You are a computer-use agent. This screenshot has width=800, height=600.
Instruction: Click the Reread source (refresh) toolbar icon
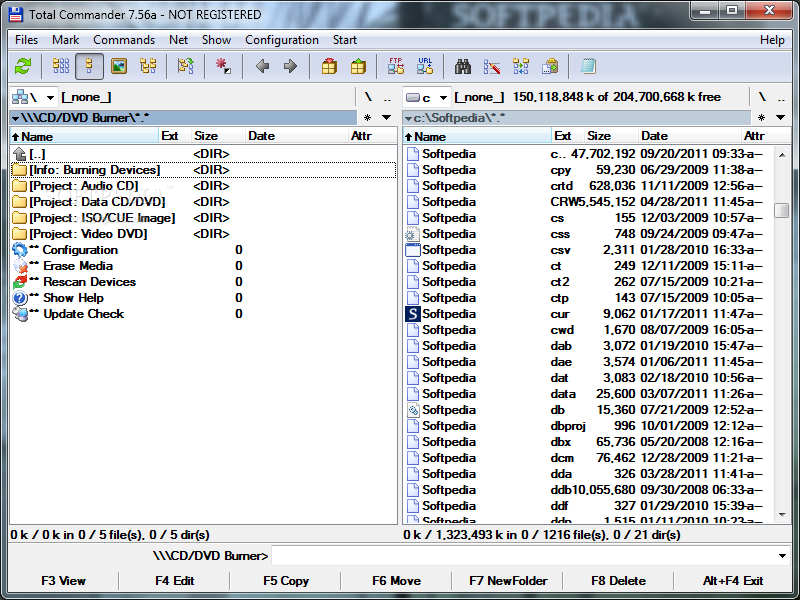[x=23, y=66]
